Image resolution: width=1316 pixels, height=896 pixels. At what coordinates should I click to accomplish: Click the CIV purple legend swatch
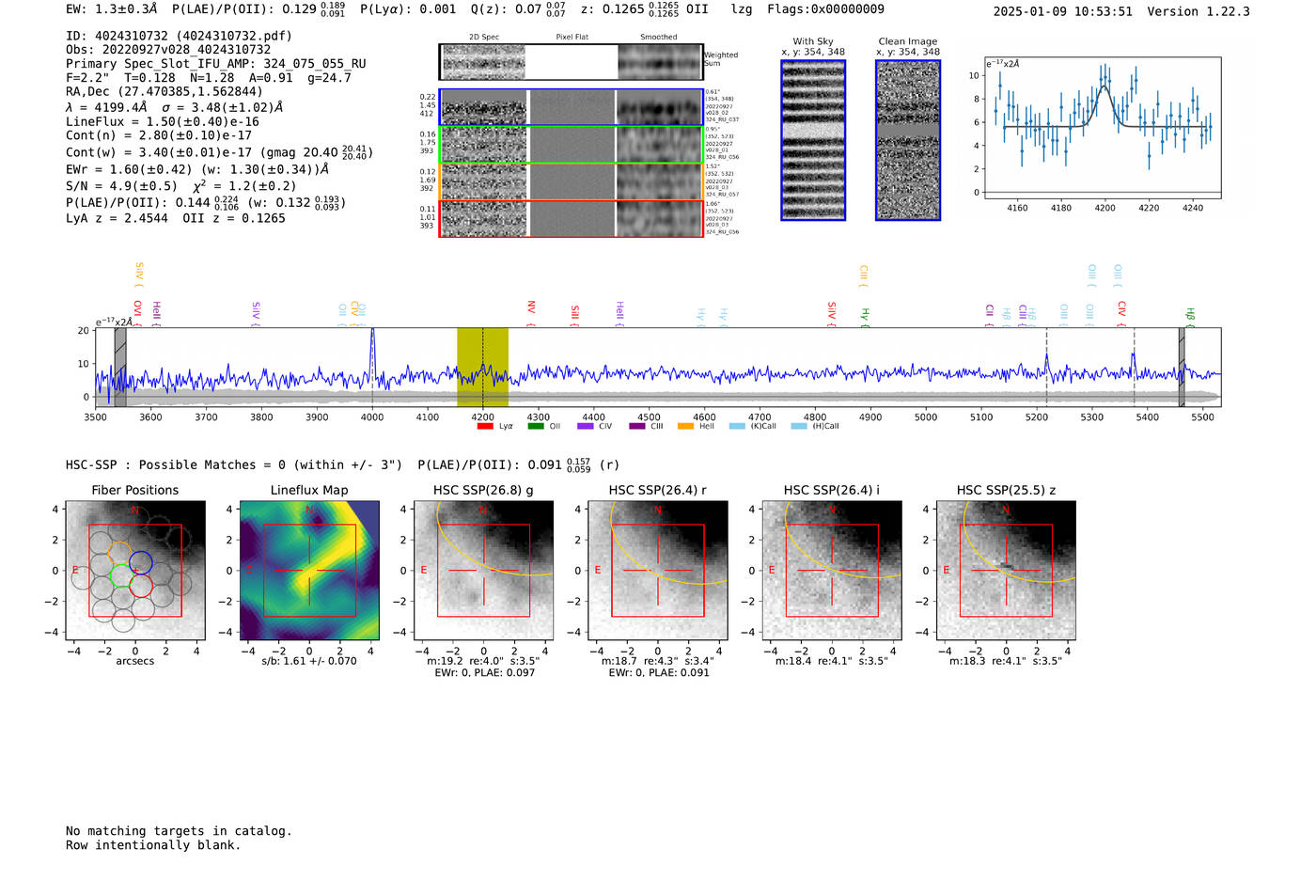[586, 426]
